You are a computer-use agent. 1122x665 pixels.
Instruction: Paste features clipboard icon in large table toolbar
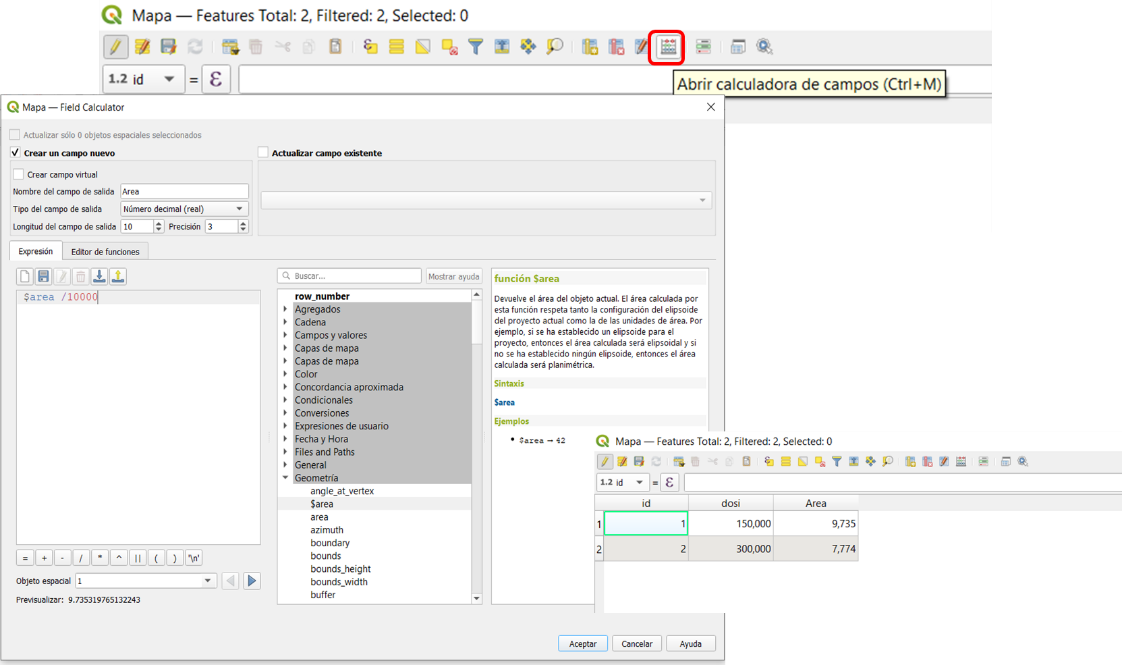pos(335,47)
